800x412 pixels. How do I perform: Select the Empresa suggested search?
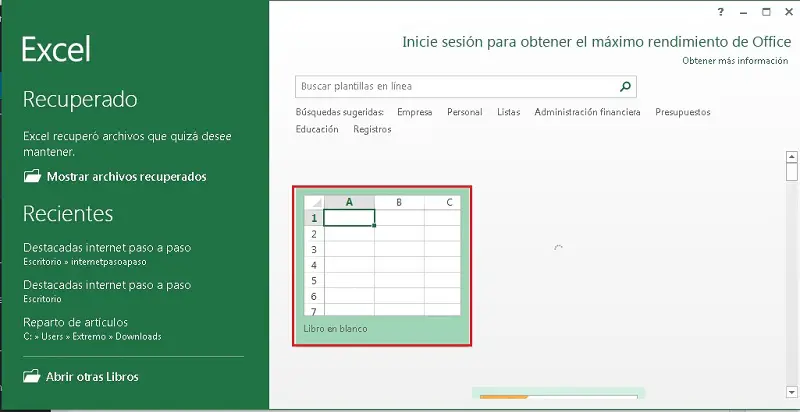[414, 112]
